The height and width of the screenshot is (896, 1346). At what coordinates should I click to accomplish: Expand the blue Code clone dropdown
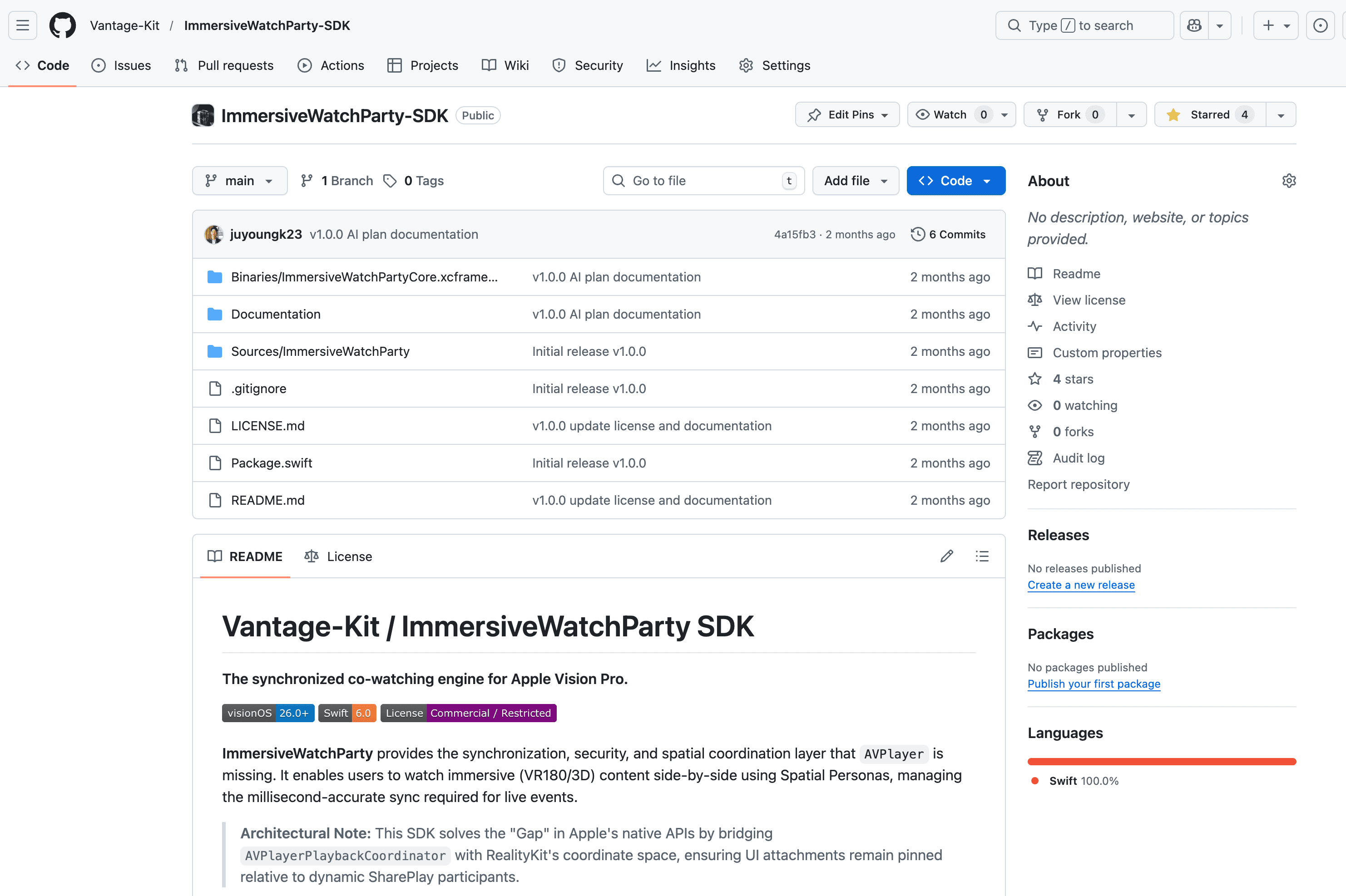(955, 181)
